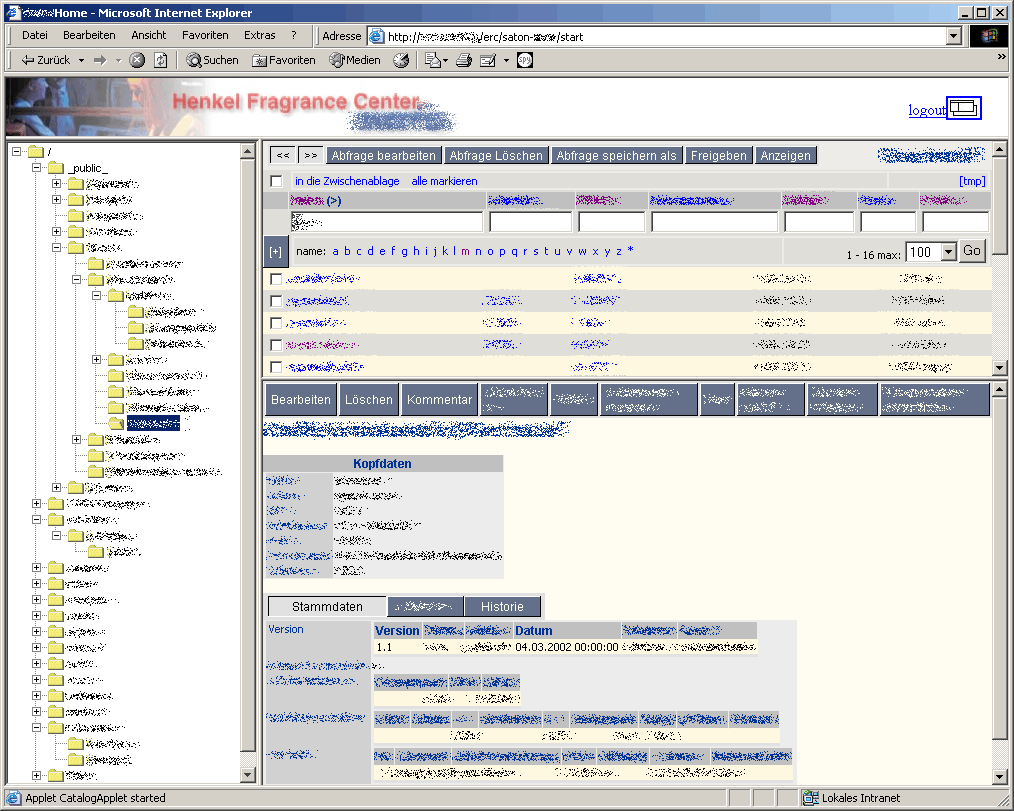The width and height of the screenshot is (1014, 811).
Task: Check the third result row checkbox
Action: point(276,323)
